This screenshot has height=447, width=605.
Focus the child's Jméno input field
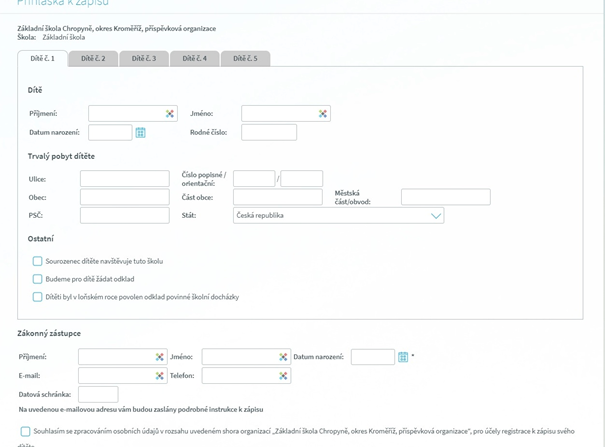click(x=286, y=114)
